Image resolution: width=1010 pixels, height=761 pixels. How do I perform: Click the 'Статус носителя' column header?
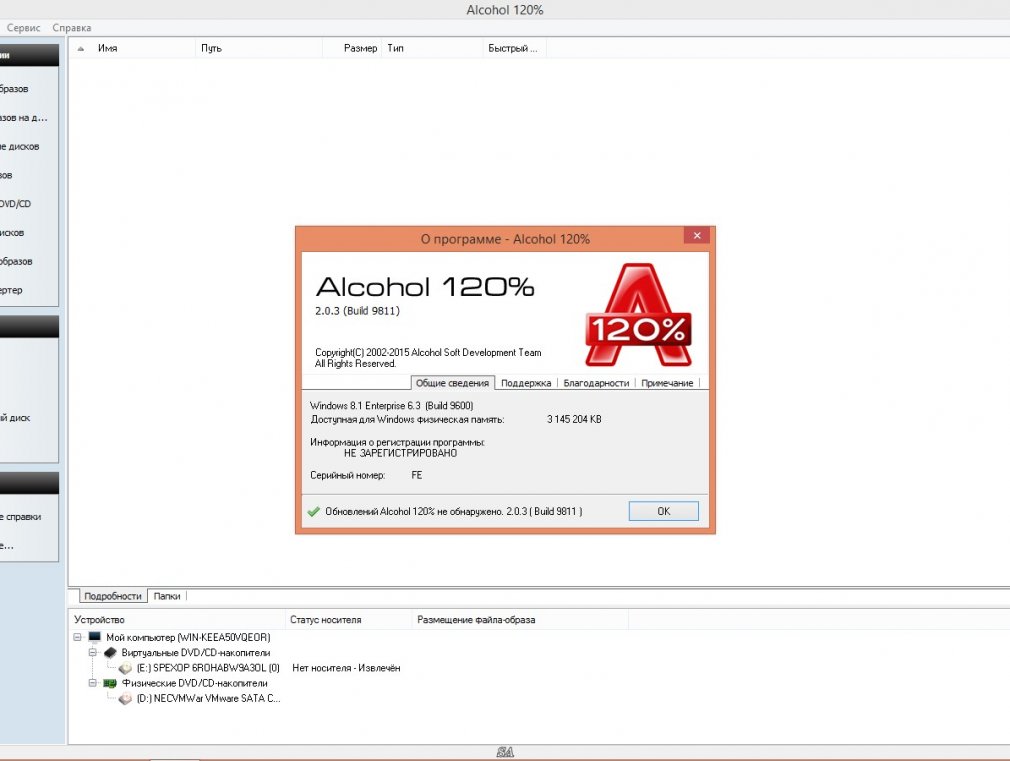(348, 620)
